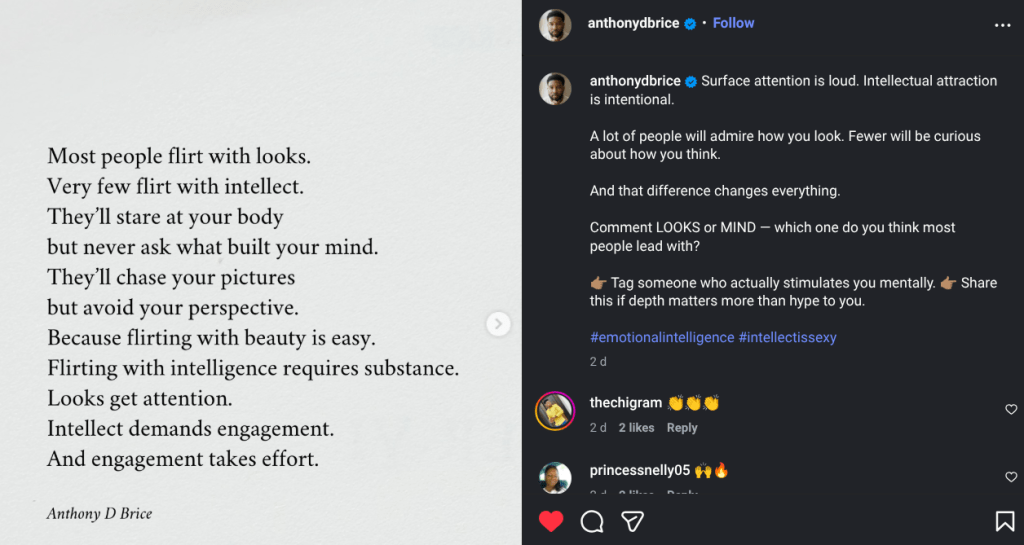Viewport: 1024px width, 545px height.
Task: View thechigram's profile avatar
Action: click(555, 411)
